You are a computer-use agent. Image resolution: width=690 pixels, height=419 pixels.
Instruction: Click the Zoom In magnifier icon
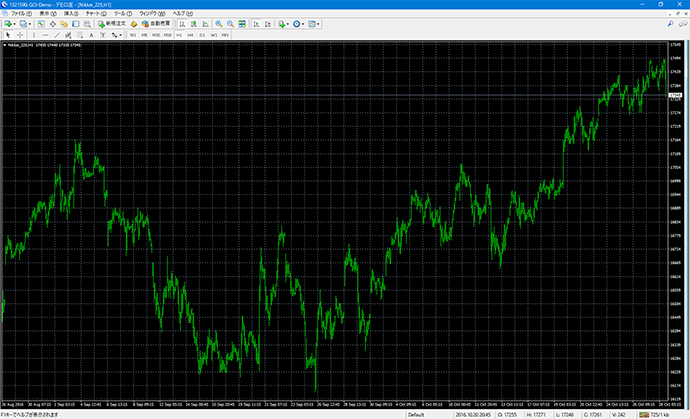pyautogui.click(x=217, y=22)
